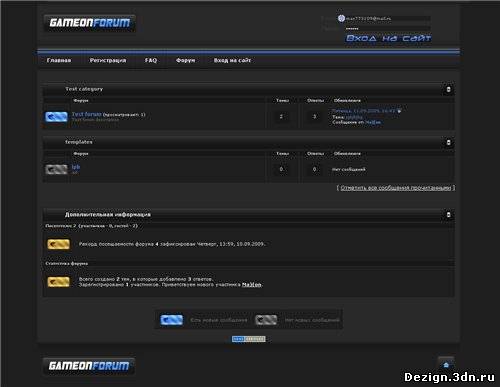Collapse the templates category section
The image size is (500, 387).
click(448, 142)
